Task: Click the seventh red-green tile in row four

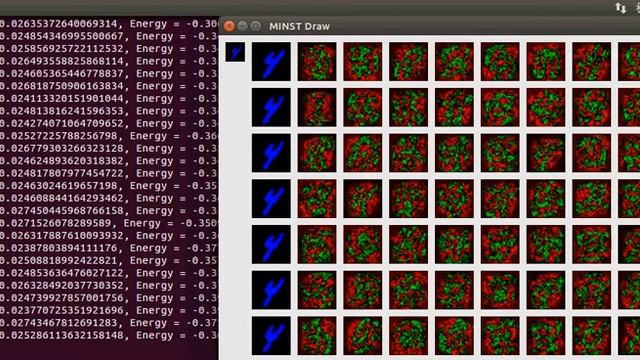Action: coord(591,198)
